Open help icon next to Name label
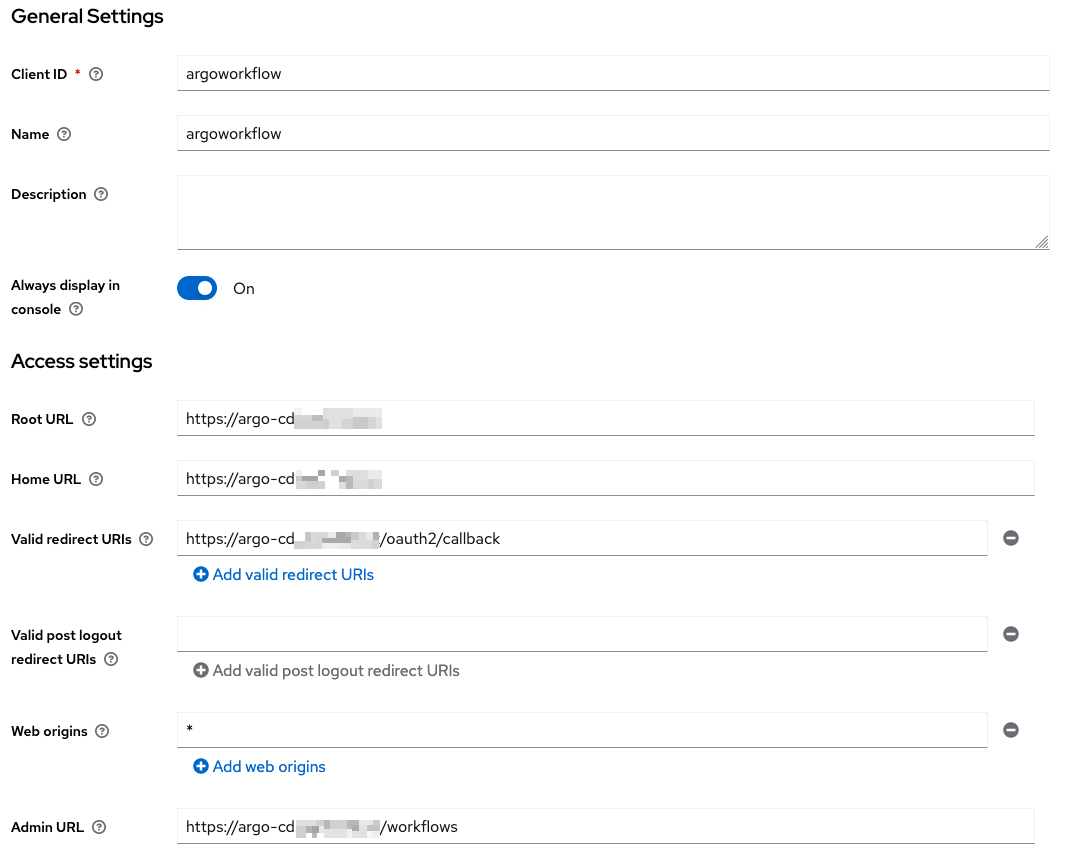 click(64, 134)
